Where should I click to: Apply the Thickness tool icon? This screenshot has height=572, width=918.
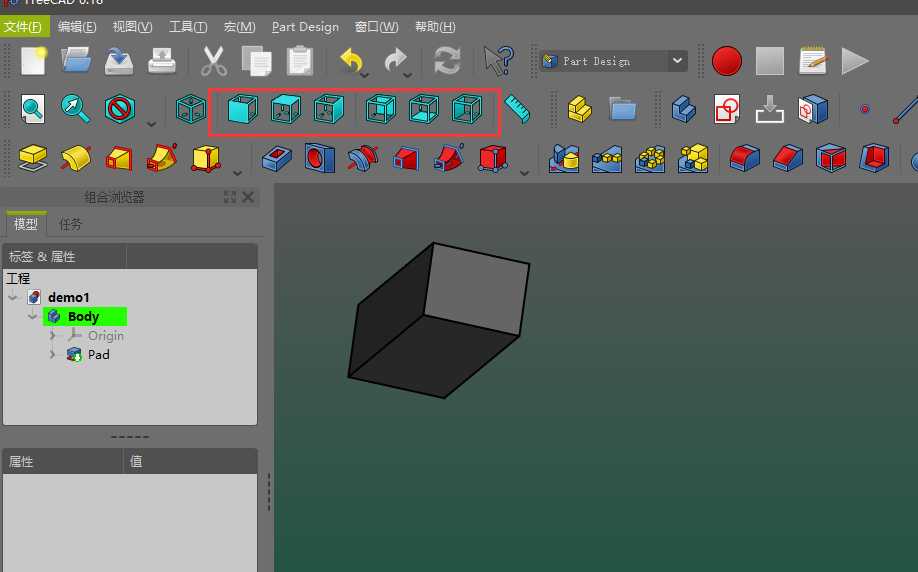pos(874,158)
